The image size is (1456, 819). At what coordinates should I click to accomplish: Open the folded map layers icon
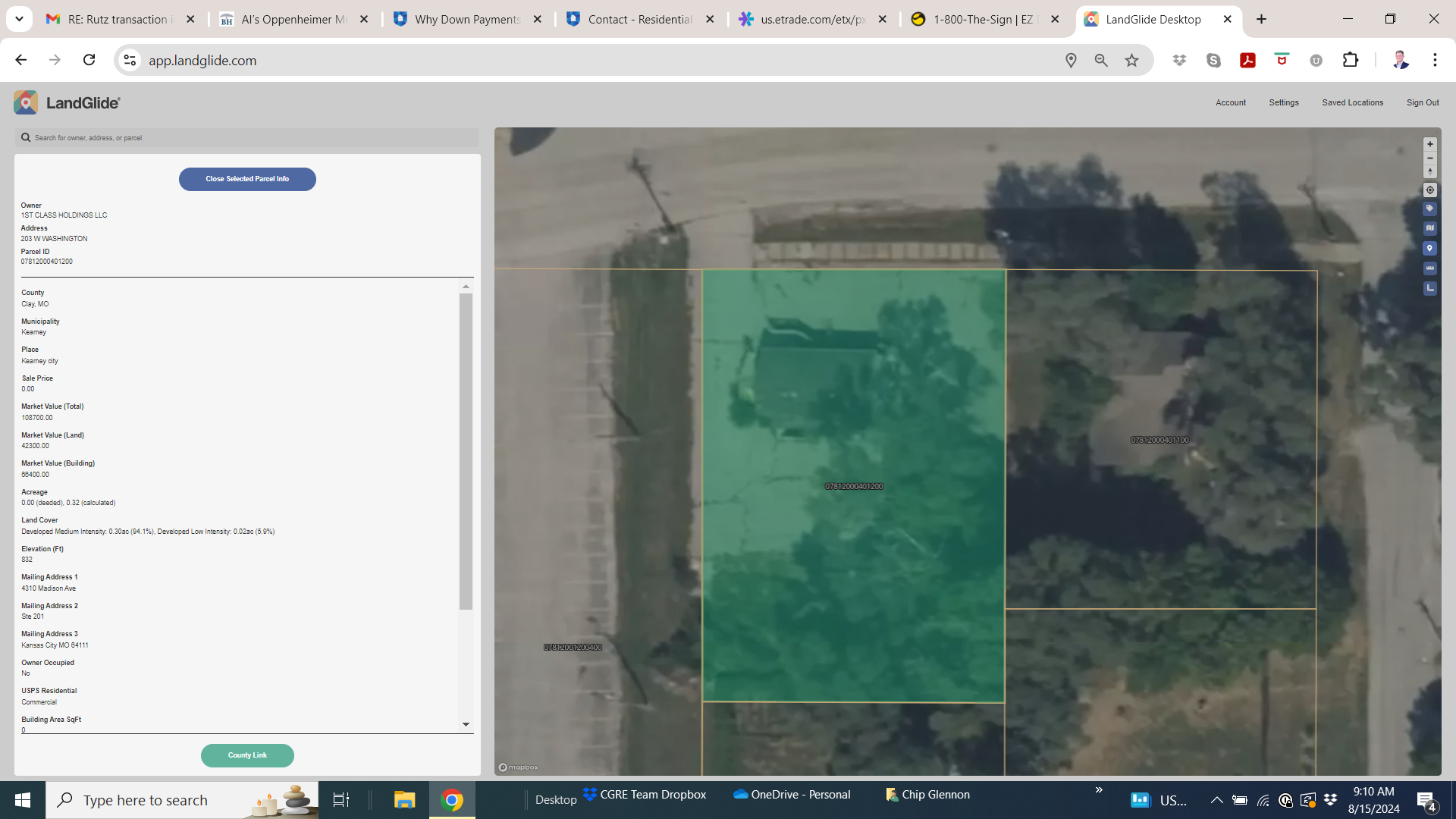click(1429, 228)
